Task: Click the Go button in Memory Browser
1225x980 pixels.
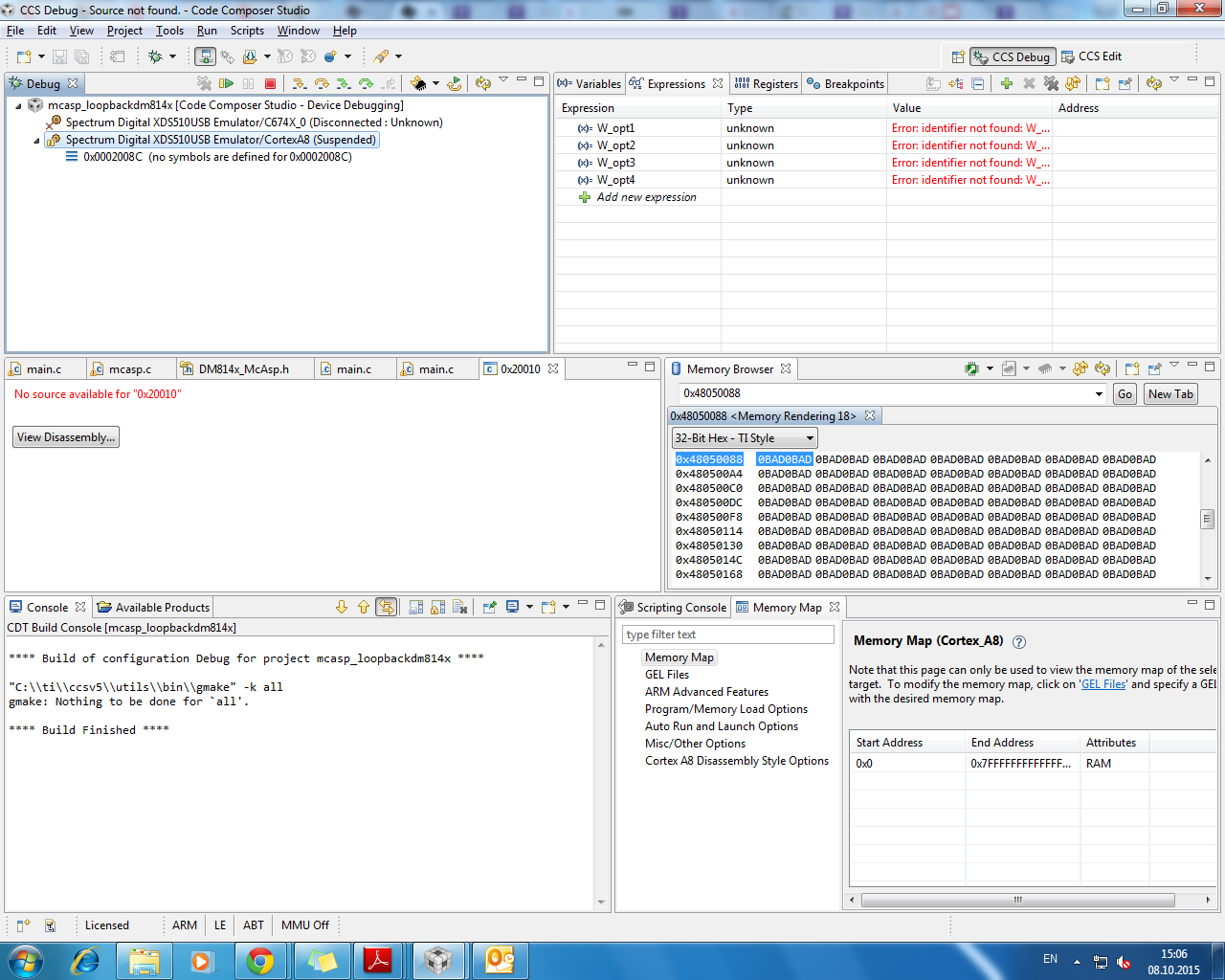Action: (1125, 394)
